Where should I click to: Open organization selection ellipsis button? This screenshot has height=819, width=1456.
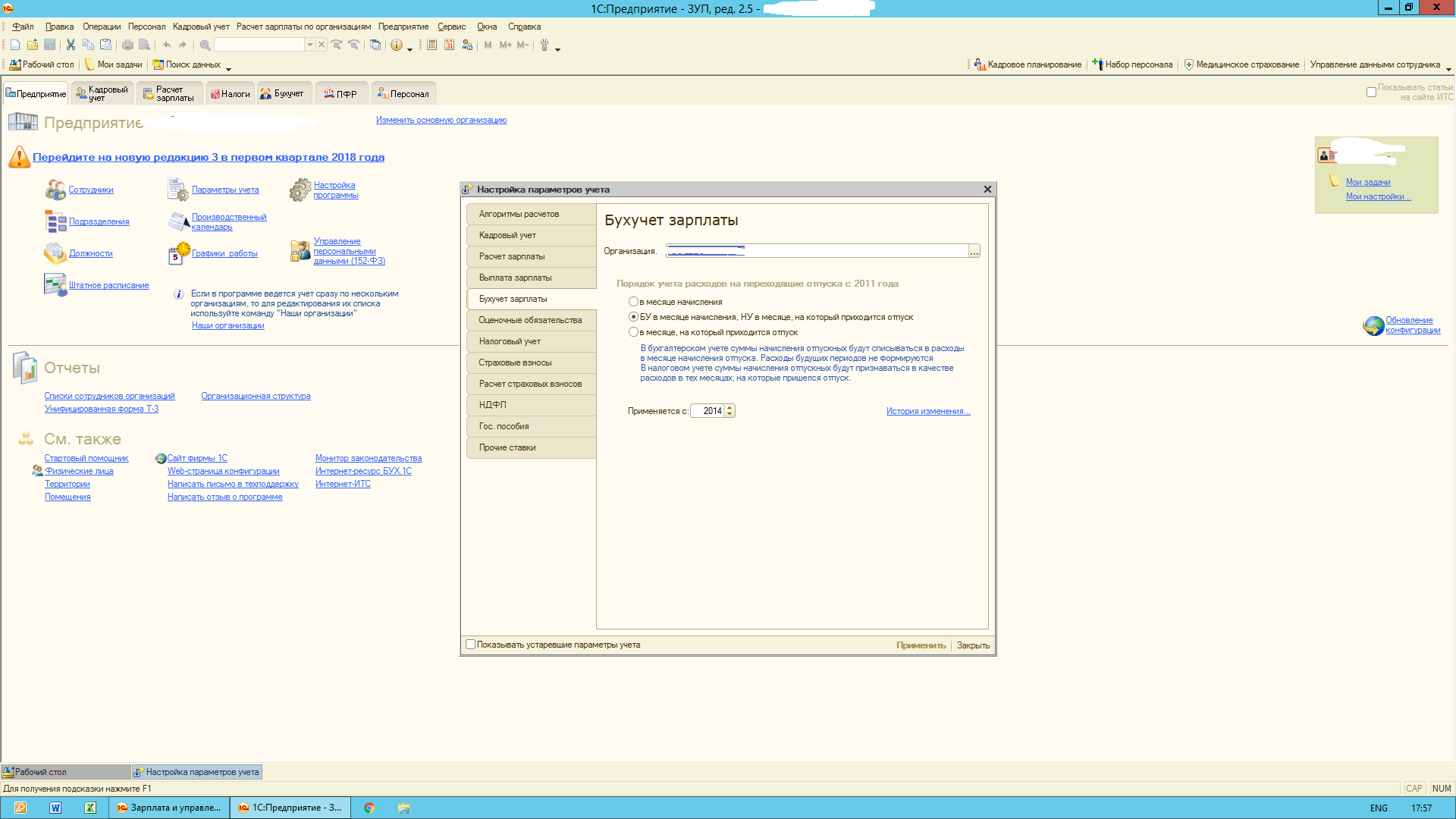[974, 252]
